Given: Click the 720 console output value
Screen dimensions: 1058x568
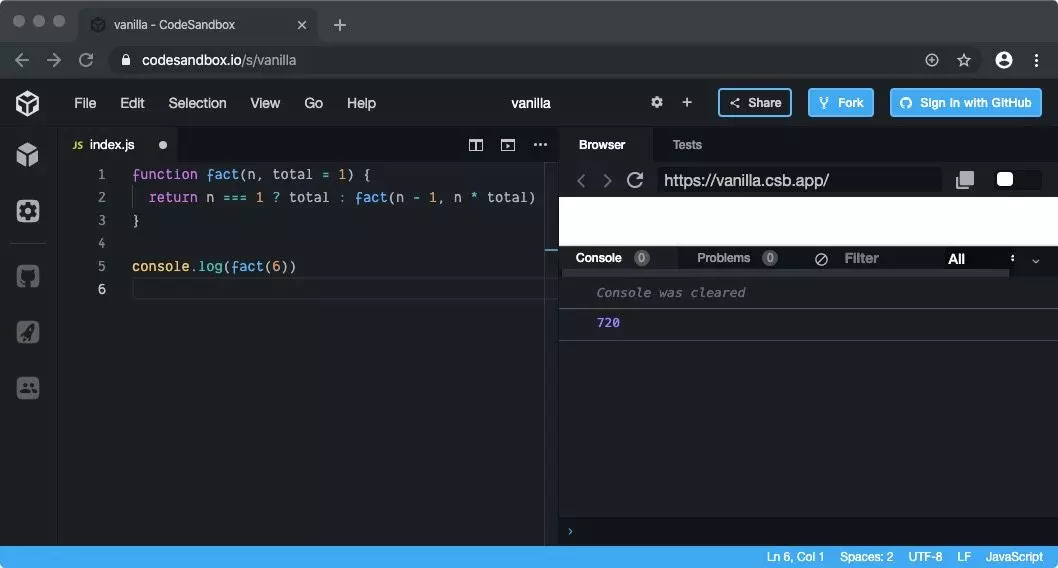Looking at the screenshot, I should [608, 322].
